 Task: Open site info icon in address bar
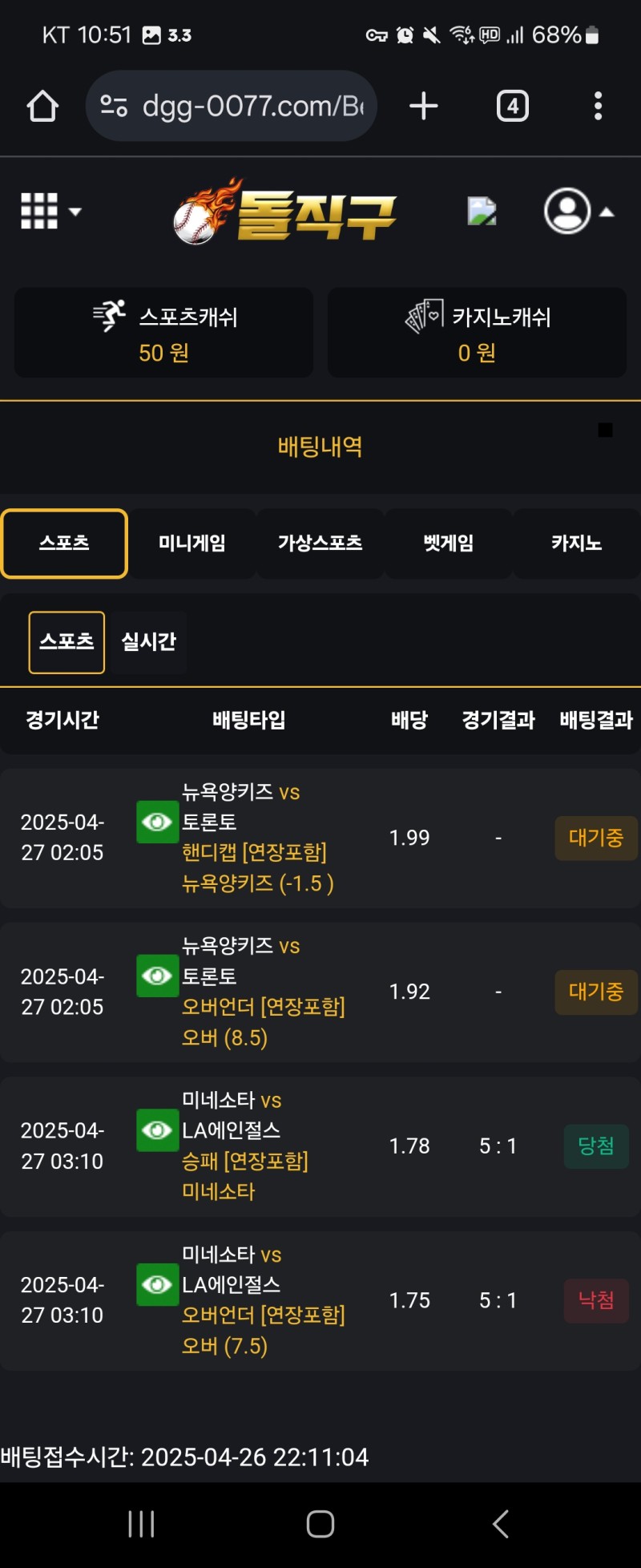[x=114, y=106]
